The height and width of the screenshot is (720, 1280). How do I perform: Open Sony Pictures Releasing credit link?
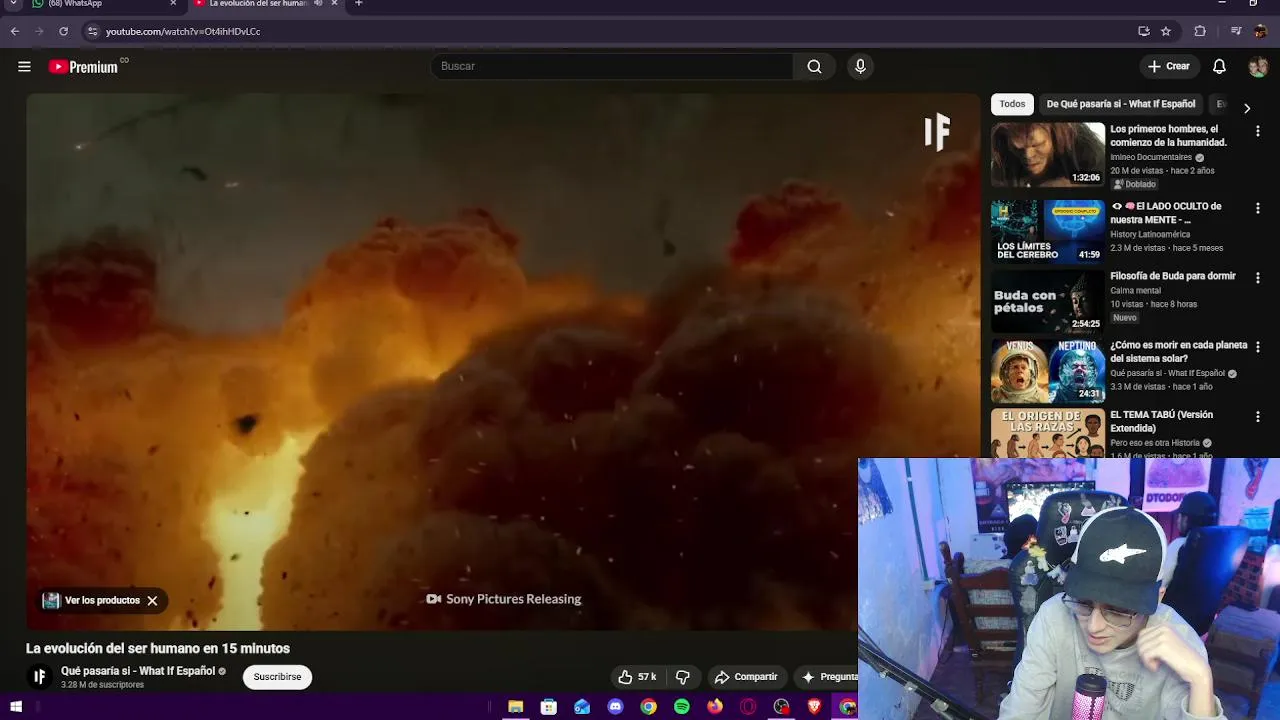click(504, 599)
